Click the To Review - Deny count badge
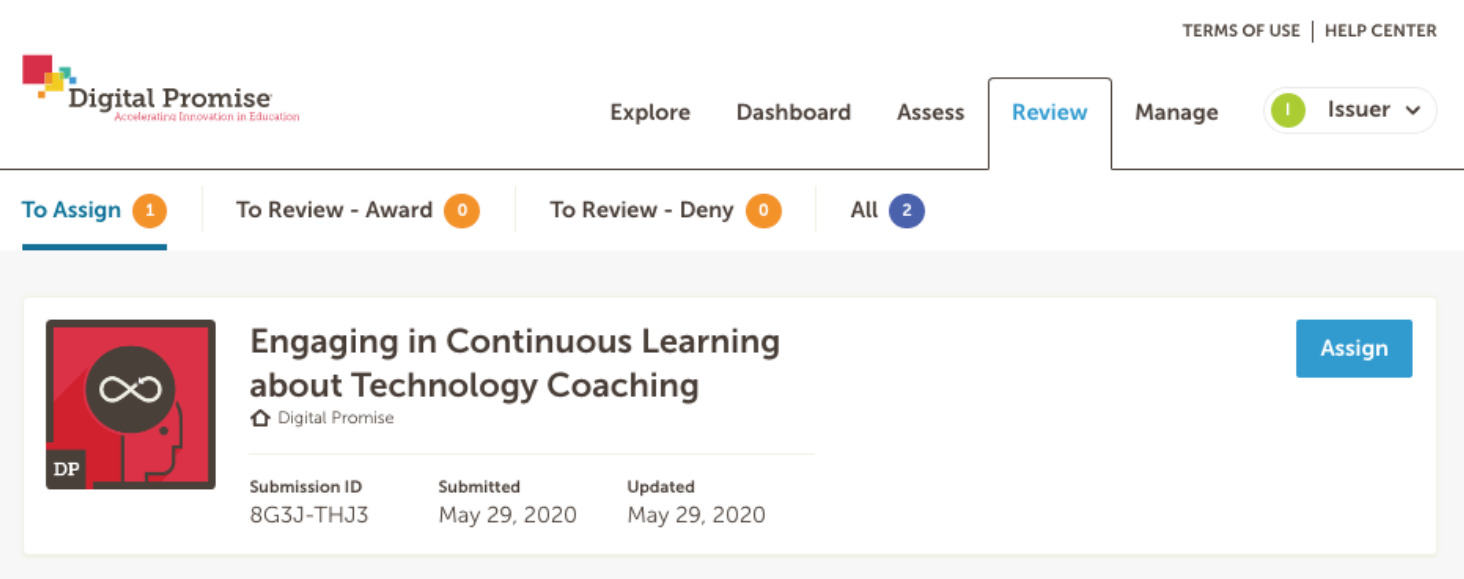Screen dimensions: 1464x579 pos(764,211)
